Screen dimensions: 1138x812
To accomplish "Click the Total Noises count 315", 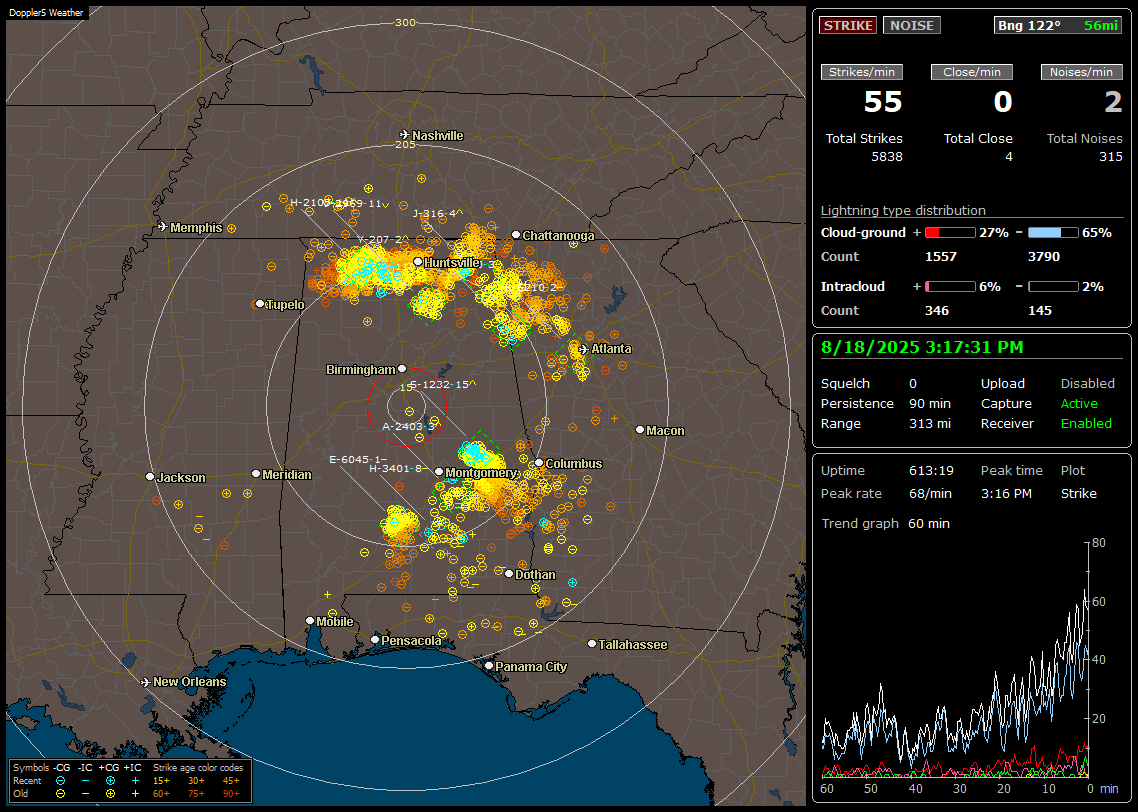I will 1110,157.
